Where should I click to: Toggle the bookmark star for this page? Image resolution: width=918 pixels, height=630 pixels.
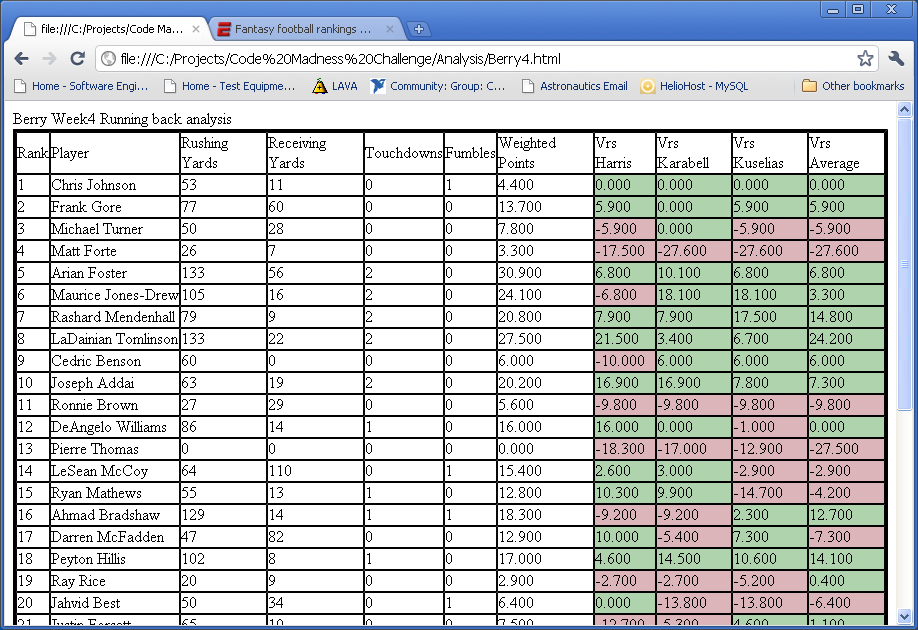click(864, 58)
